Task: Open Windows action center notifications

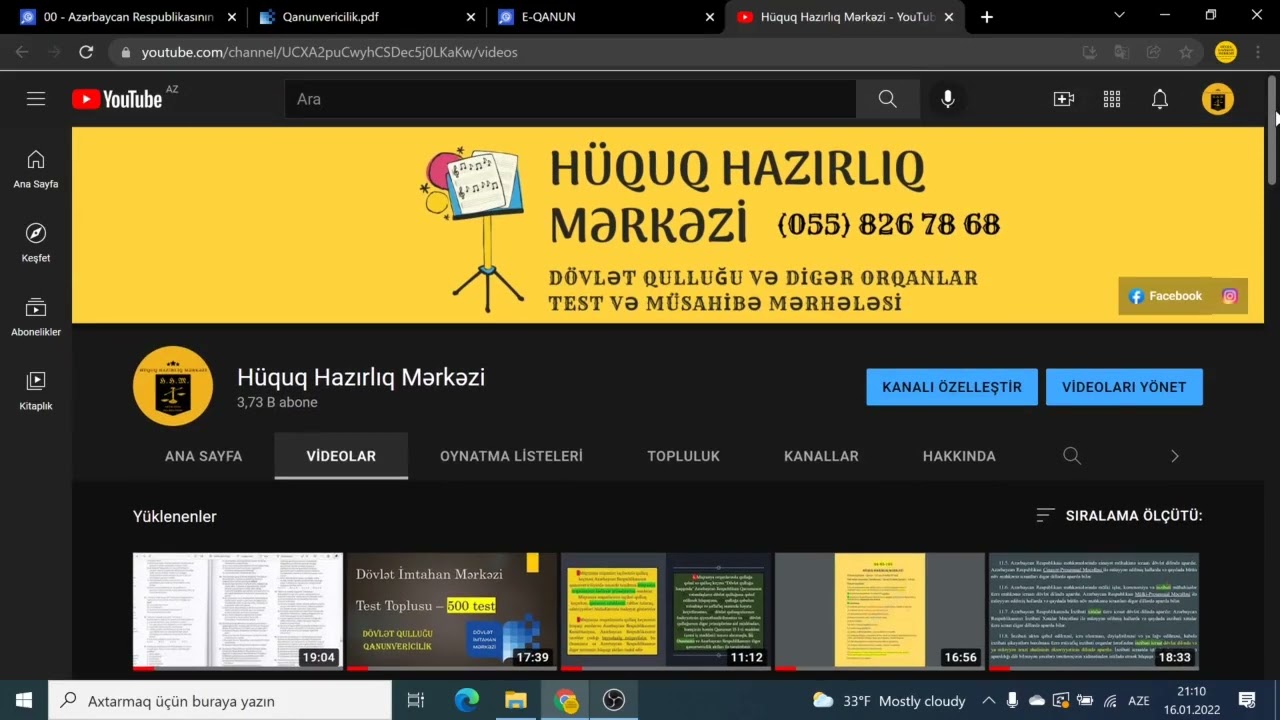Action: tap(1247, 700)
